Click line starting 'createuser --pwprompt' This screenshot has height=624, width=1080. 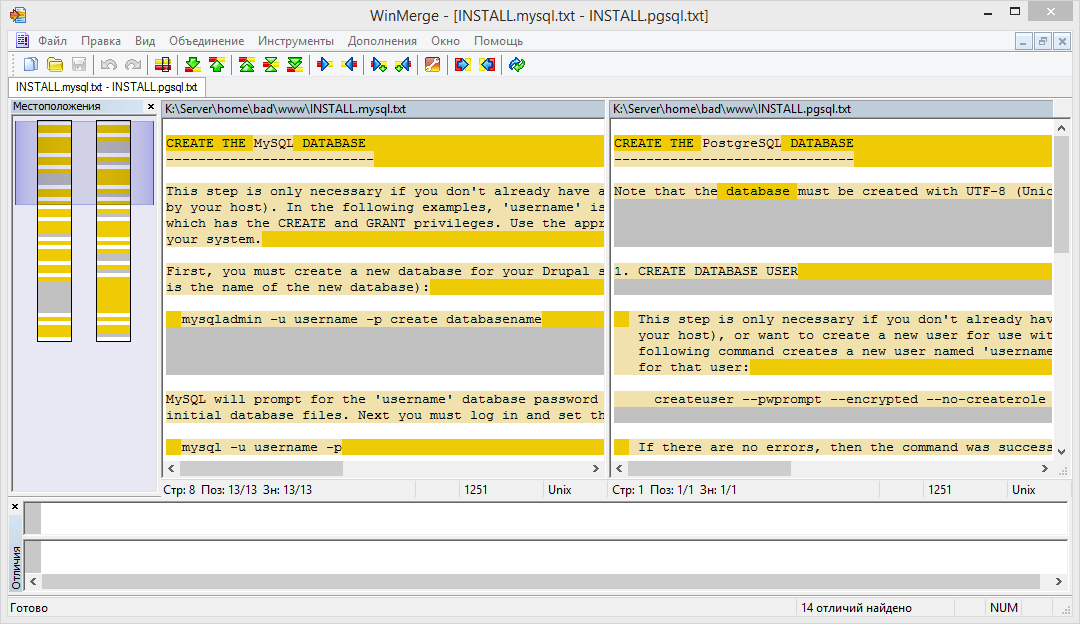pos(833,399)
